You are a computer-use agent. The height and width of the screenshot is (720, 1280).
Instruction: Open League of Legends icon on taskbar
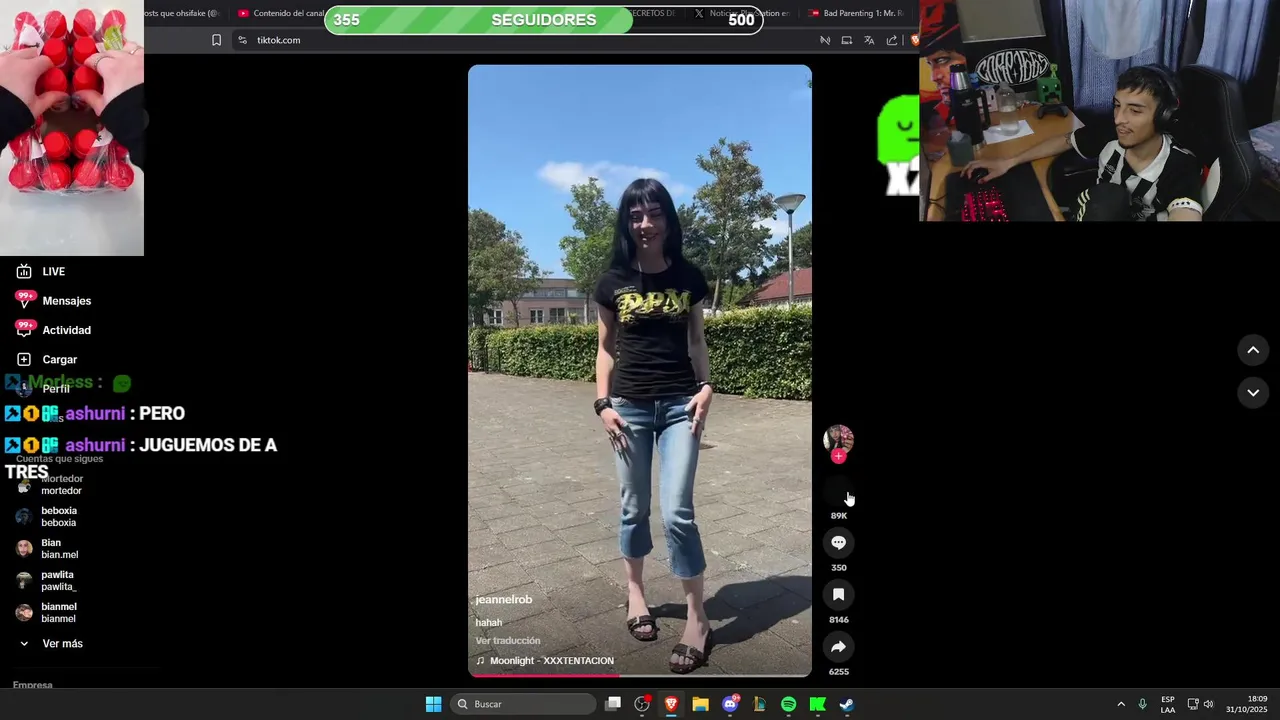click(x=759, y=704)
